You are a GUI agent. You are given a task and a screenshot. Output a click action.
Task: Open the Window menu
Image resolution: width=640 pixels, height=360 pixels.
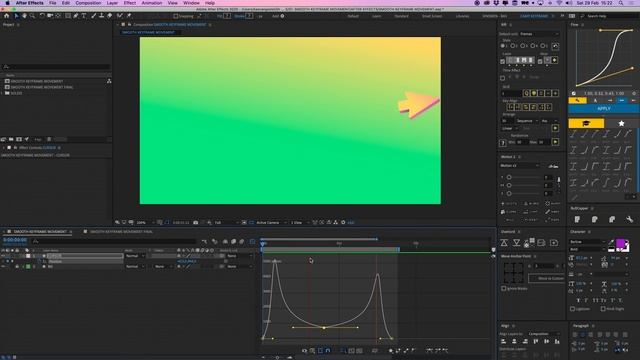pyautogui.click(x=191, y=3)
